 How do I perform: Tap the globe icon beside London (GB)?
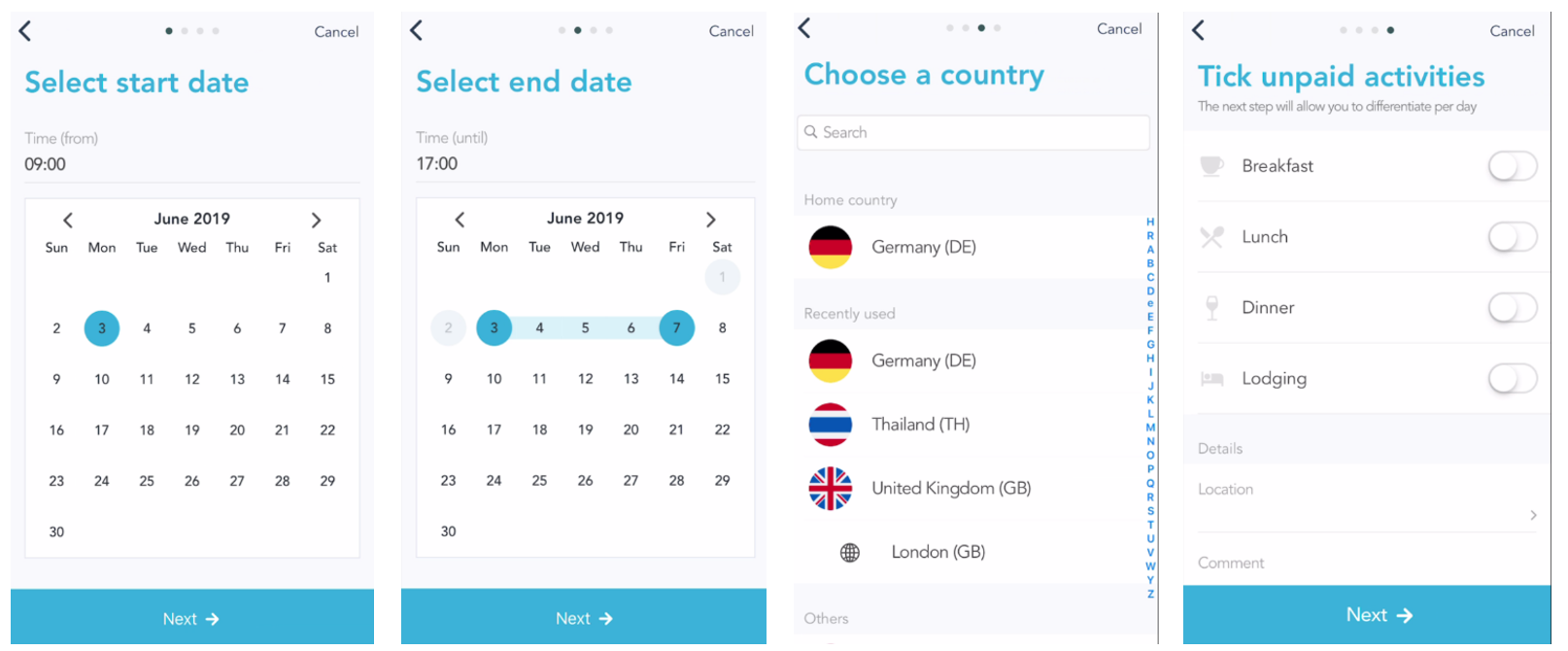pyautogui.click(x=849, y=553)
